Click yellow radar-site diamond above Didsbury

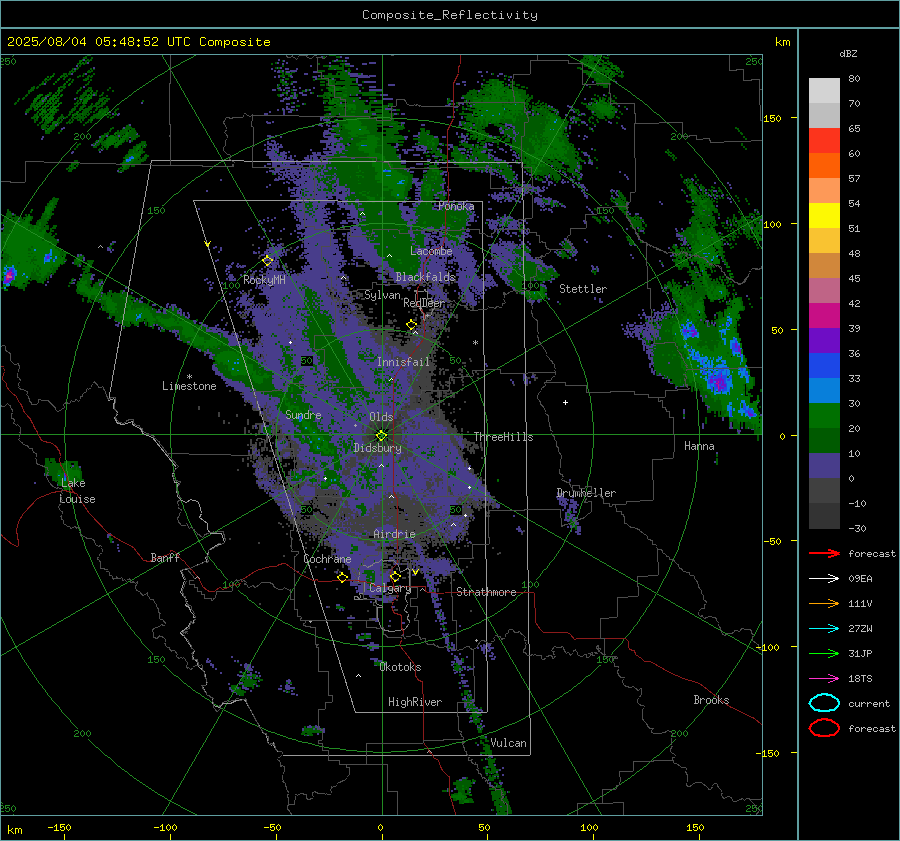tap(382, 436)
